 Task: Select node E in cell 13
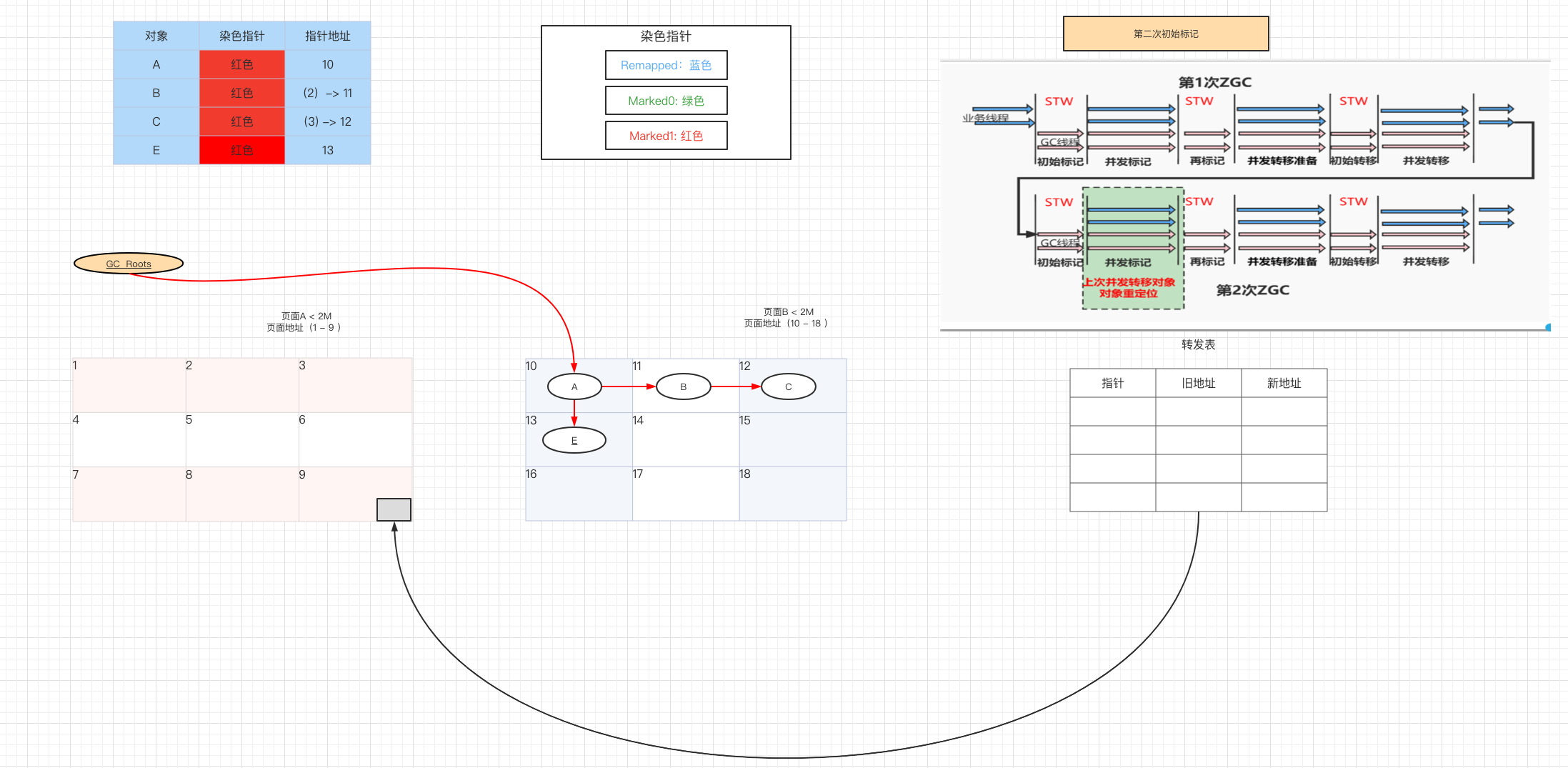point(574,440)
